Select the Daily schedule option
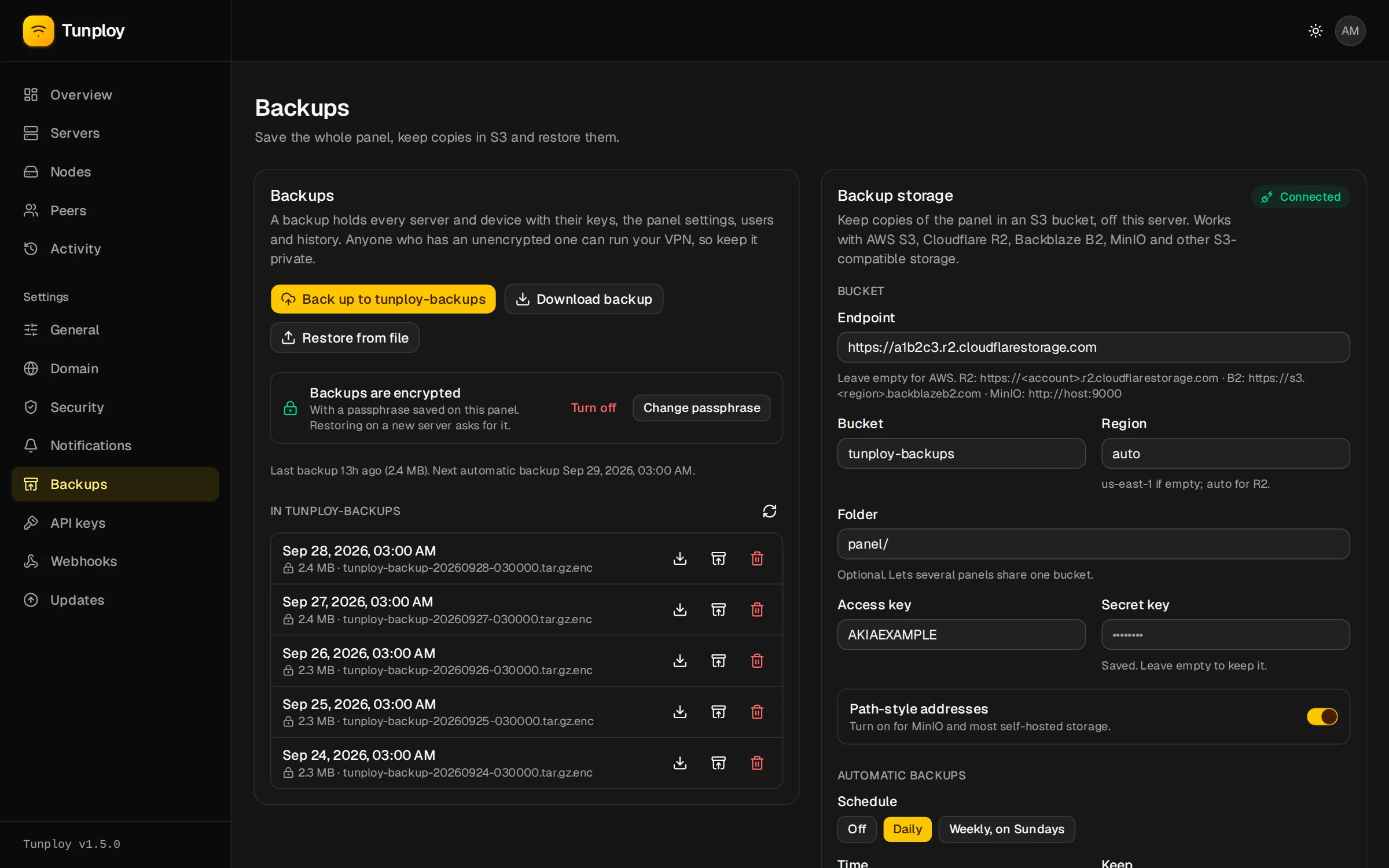This screenshot has width=1389, height=868. pyautogui.click(x=907, y=829)
